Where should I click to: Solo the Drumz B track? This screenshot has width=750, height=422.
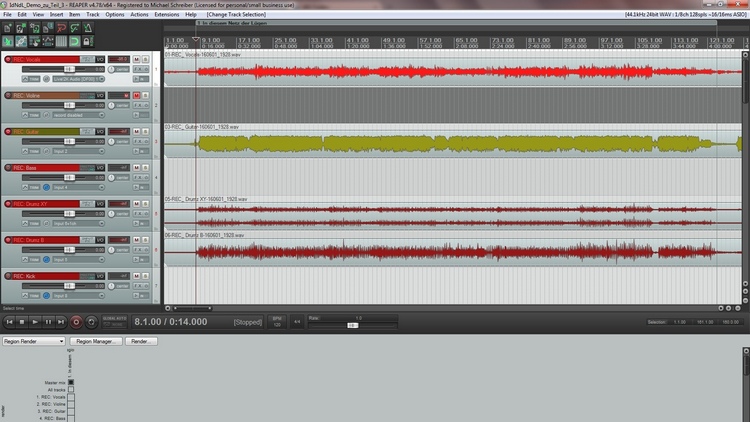145,240
